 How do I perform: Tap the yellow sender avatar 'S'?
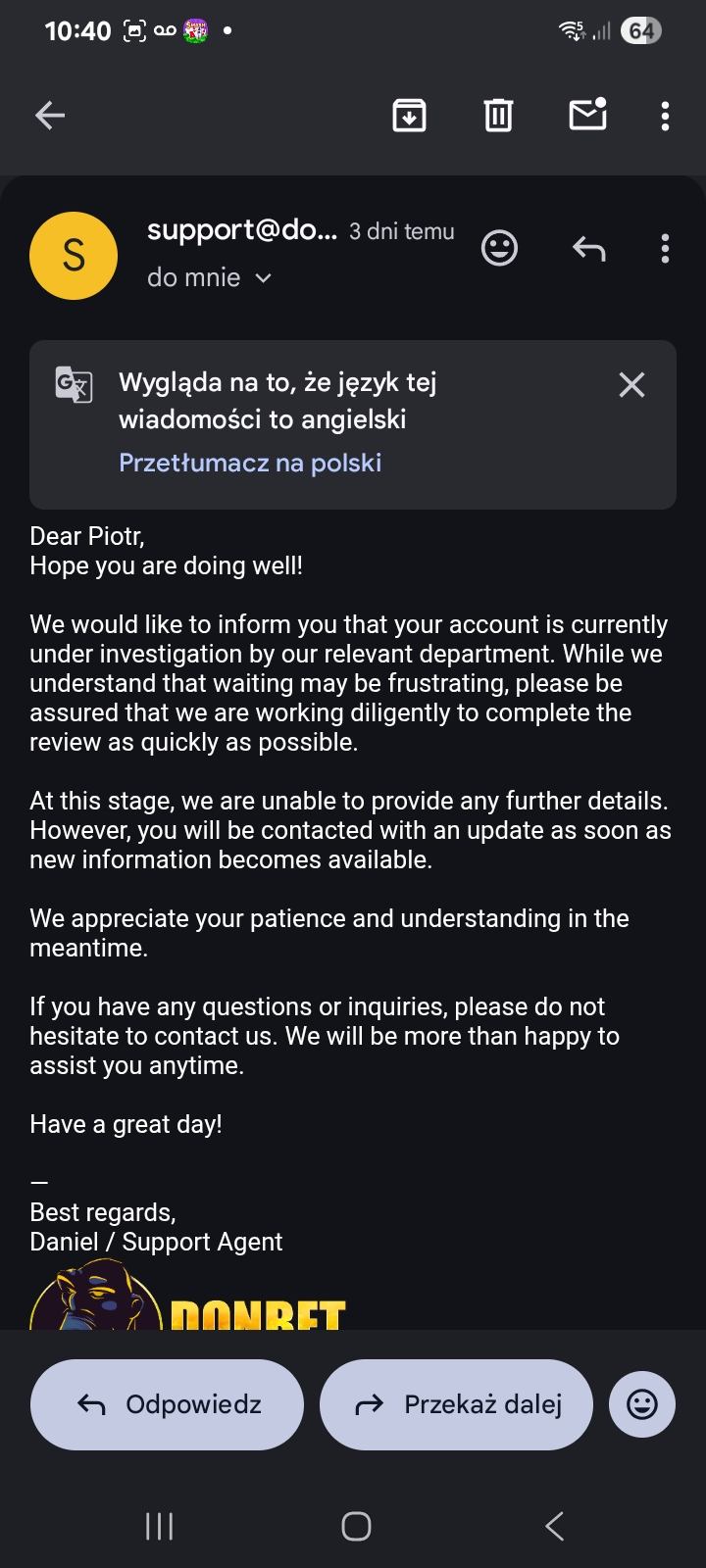coord(74,256)
